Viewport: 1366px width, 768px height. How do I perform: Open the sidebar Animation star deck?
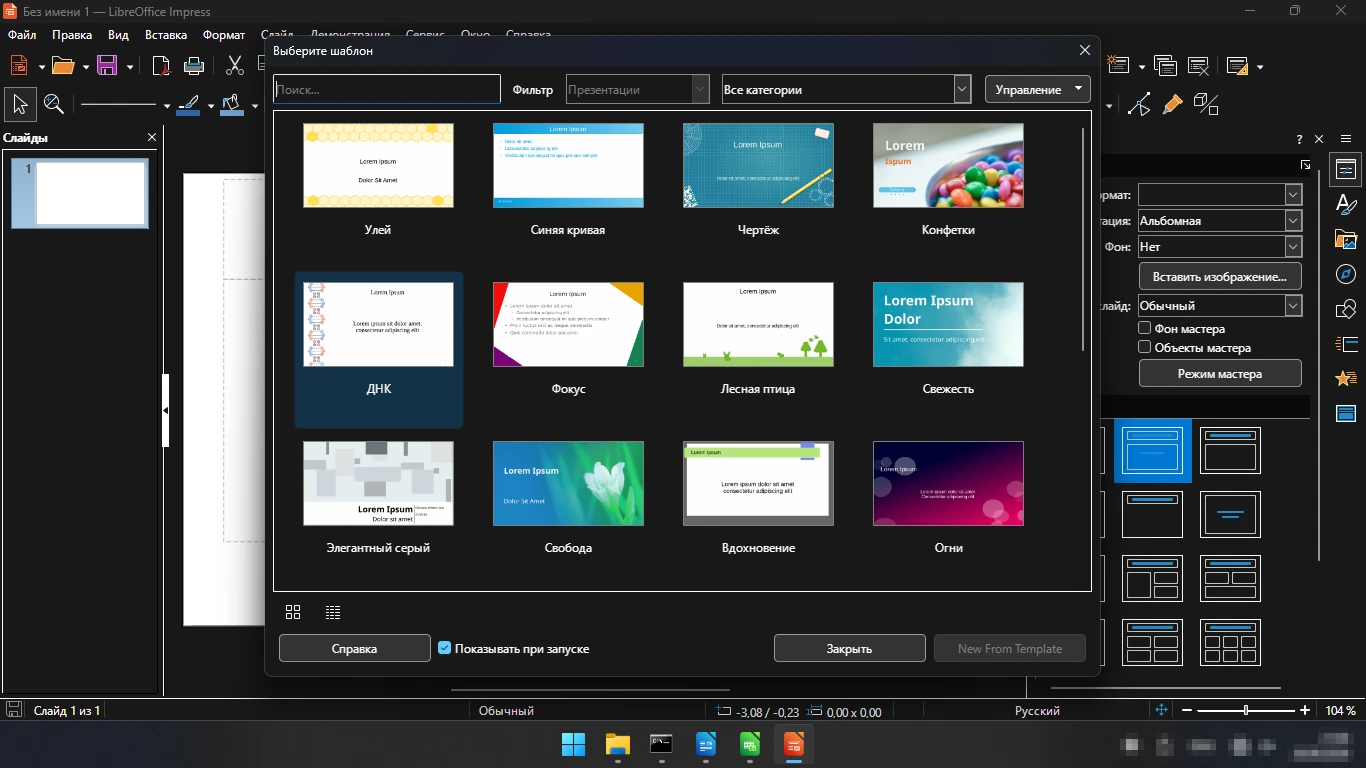click(1346, 378)
